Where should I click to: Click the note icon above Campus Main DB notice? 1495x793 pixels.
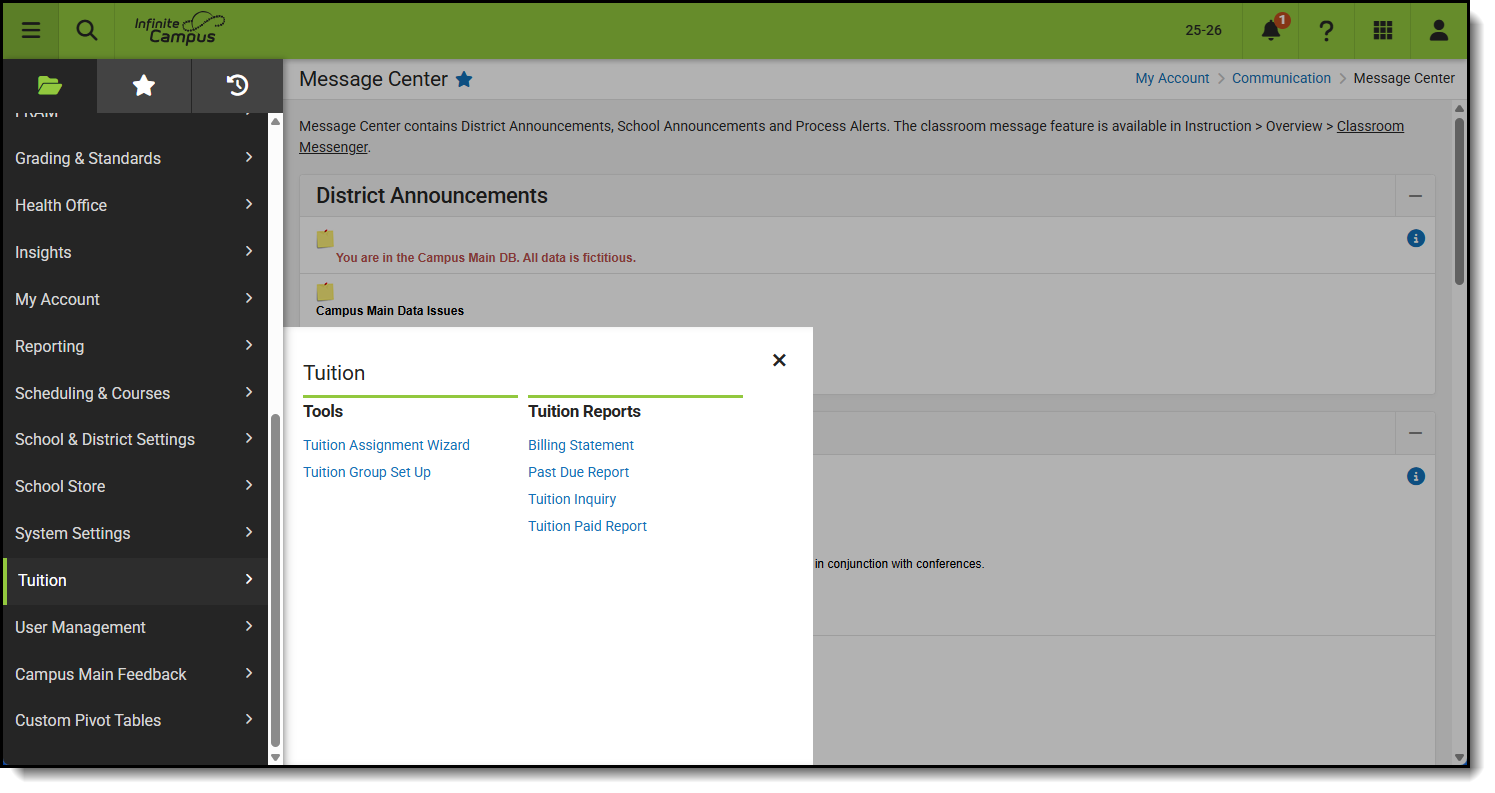(325, 239)
